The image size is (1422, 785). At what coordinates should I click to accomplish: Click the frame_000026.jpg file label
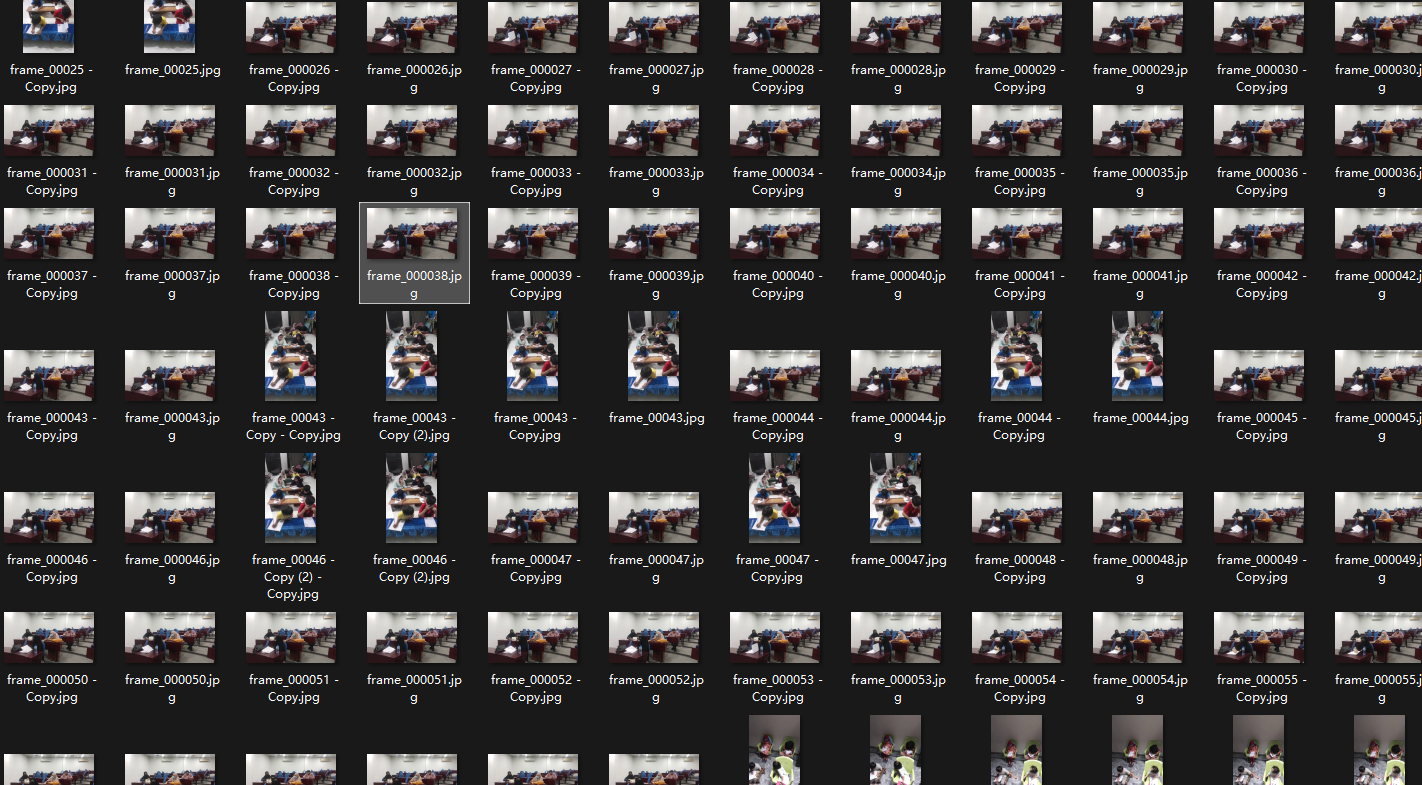pos(414,79)
